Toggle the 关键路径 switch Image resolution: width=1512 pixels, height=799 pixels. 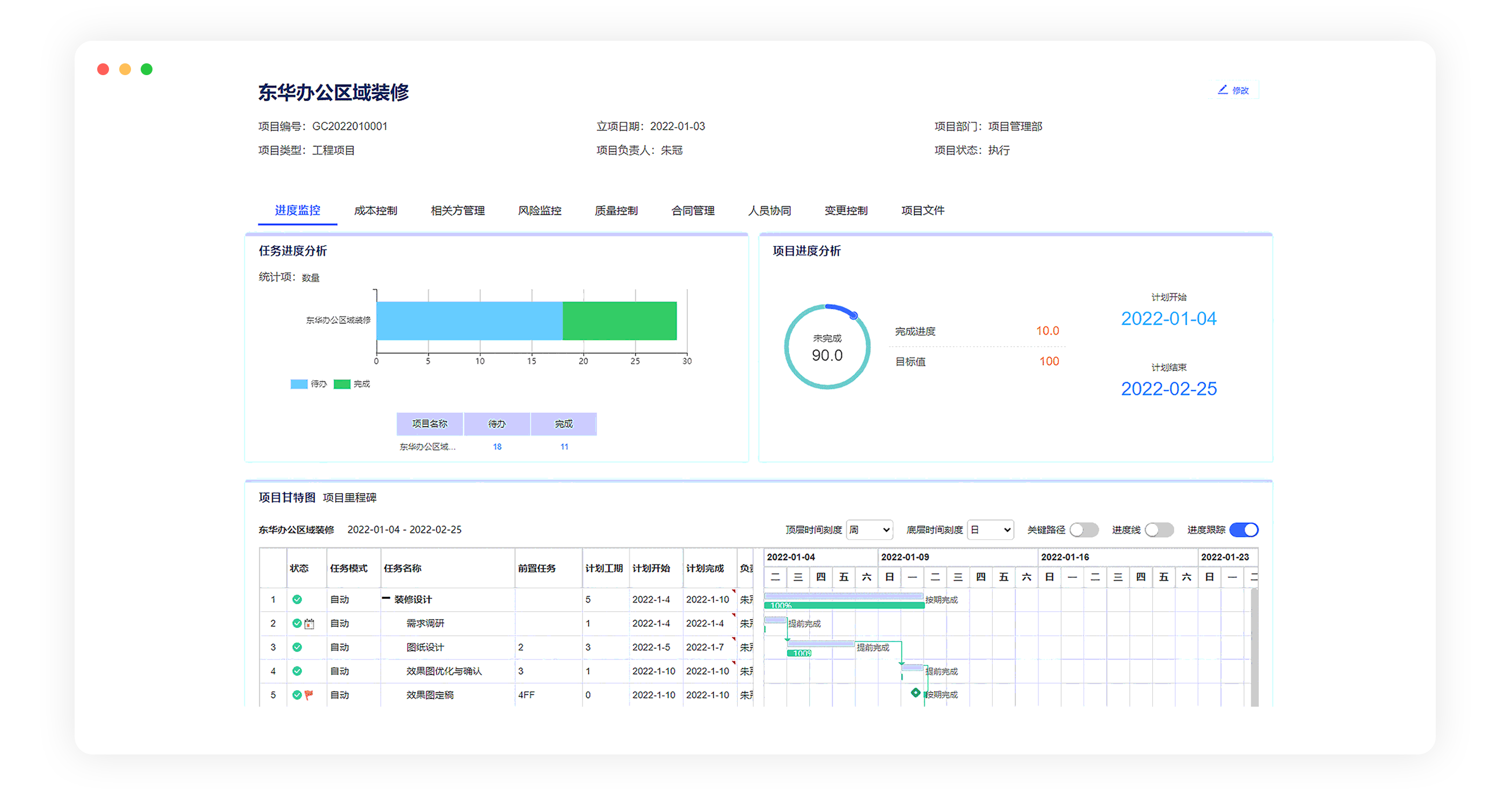pos(1084,530)
